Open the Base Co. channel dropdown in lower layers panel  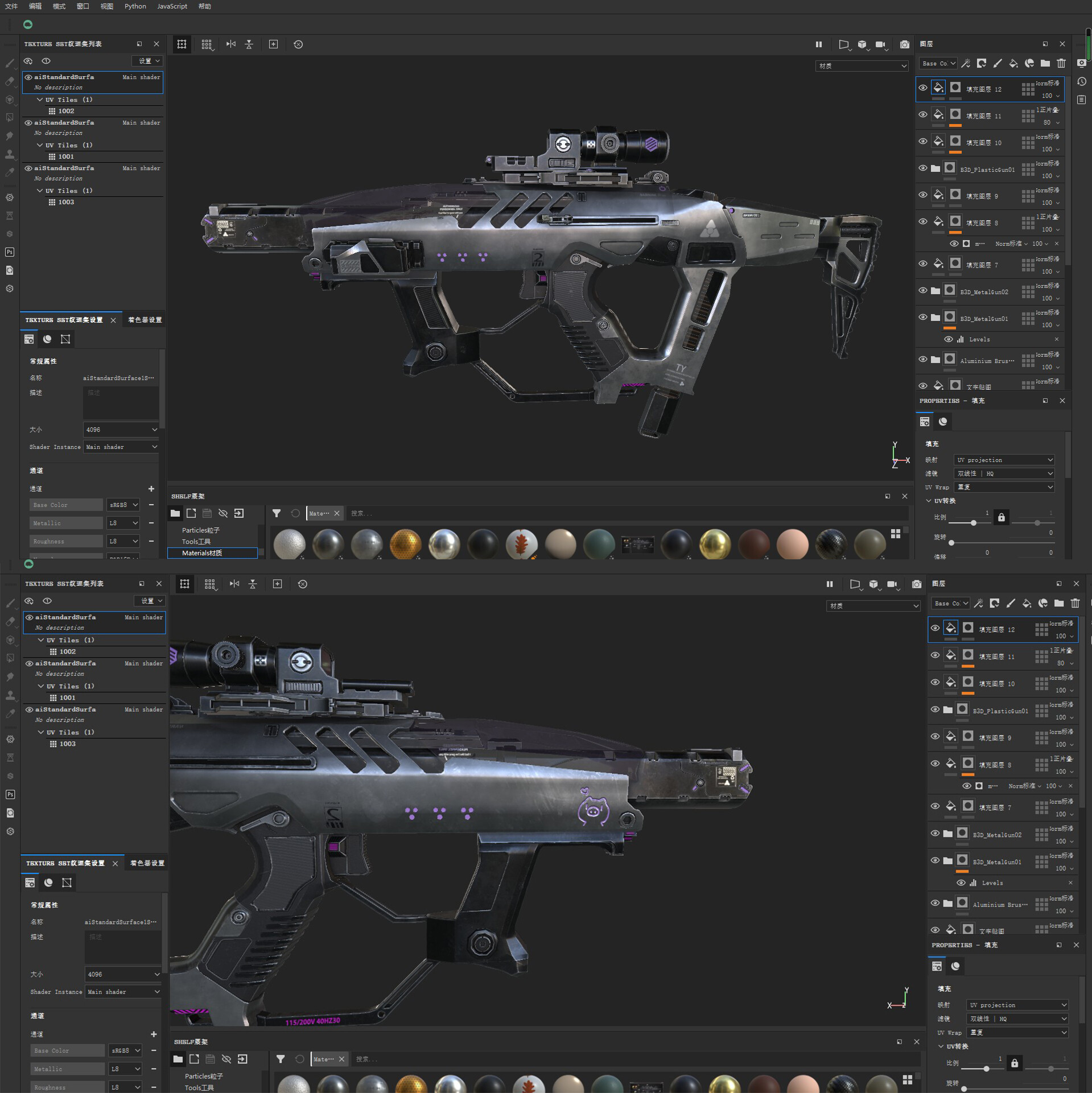point(950,603)
